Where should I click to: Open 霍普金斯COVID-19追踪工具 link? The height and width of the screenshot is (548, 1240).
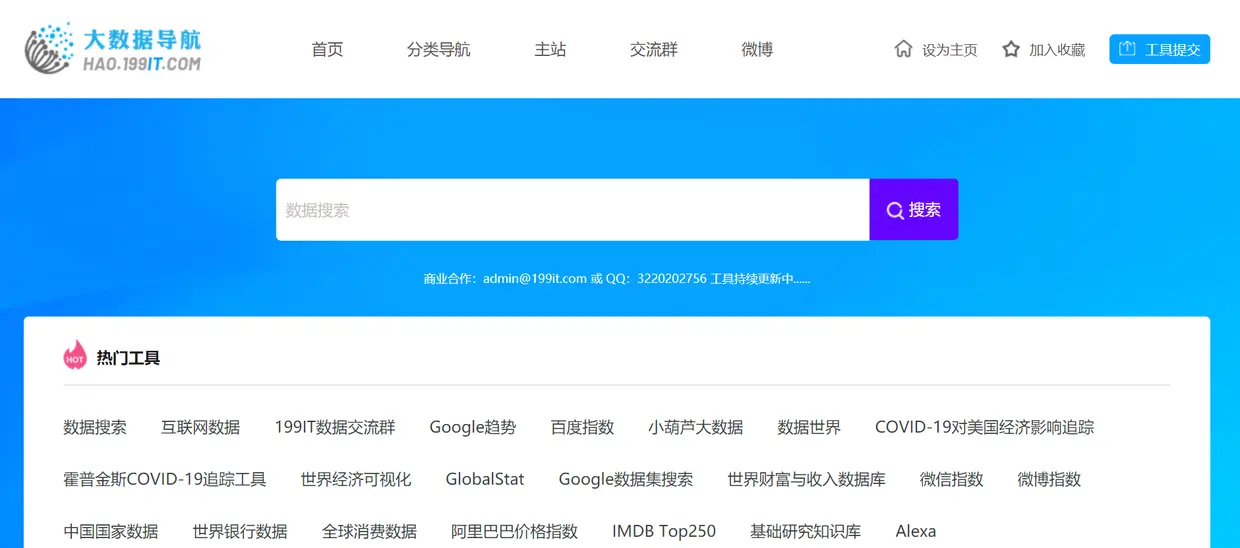[165, 479]
